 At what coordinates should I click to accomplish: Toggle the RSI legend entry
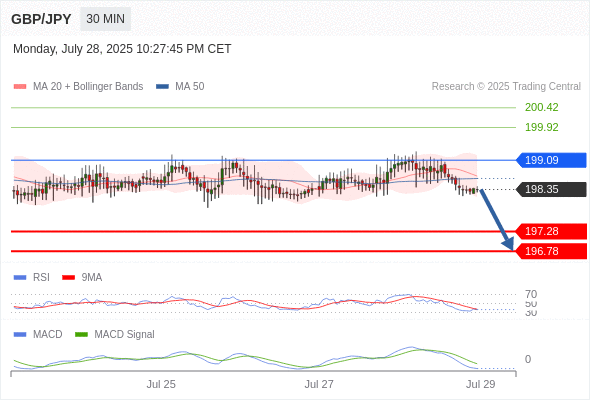(x=32, y=277)
